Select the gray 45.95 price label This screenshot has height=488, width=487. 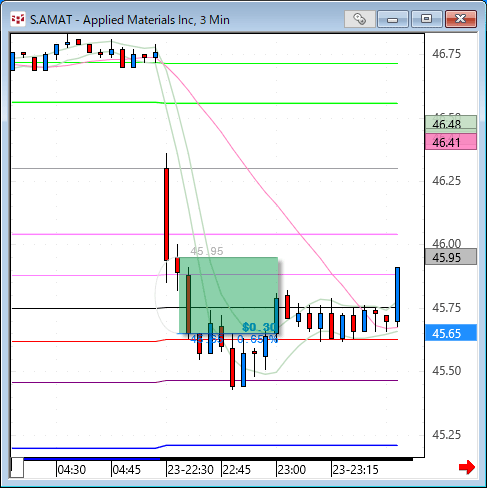click(x=451, y=257)
